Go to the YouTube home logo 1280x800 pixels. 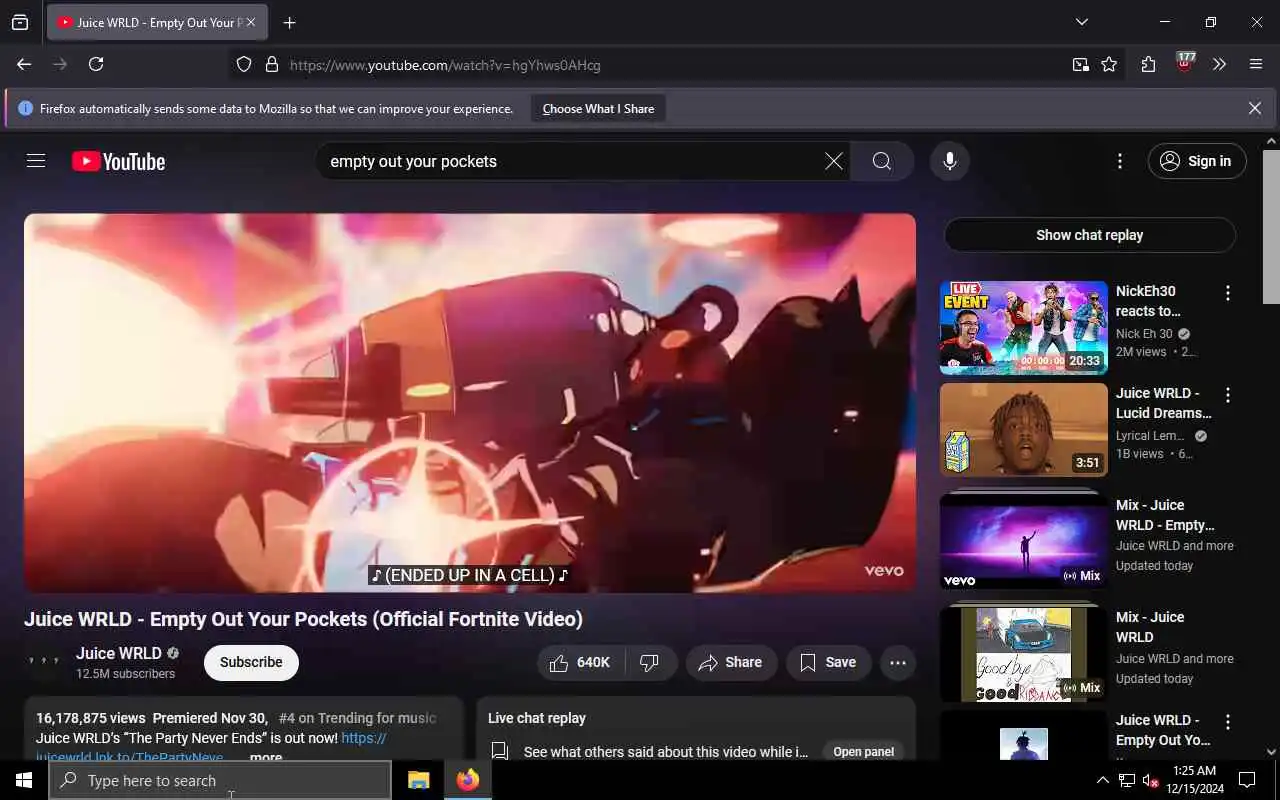118,161
